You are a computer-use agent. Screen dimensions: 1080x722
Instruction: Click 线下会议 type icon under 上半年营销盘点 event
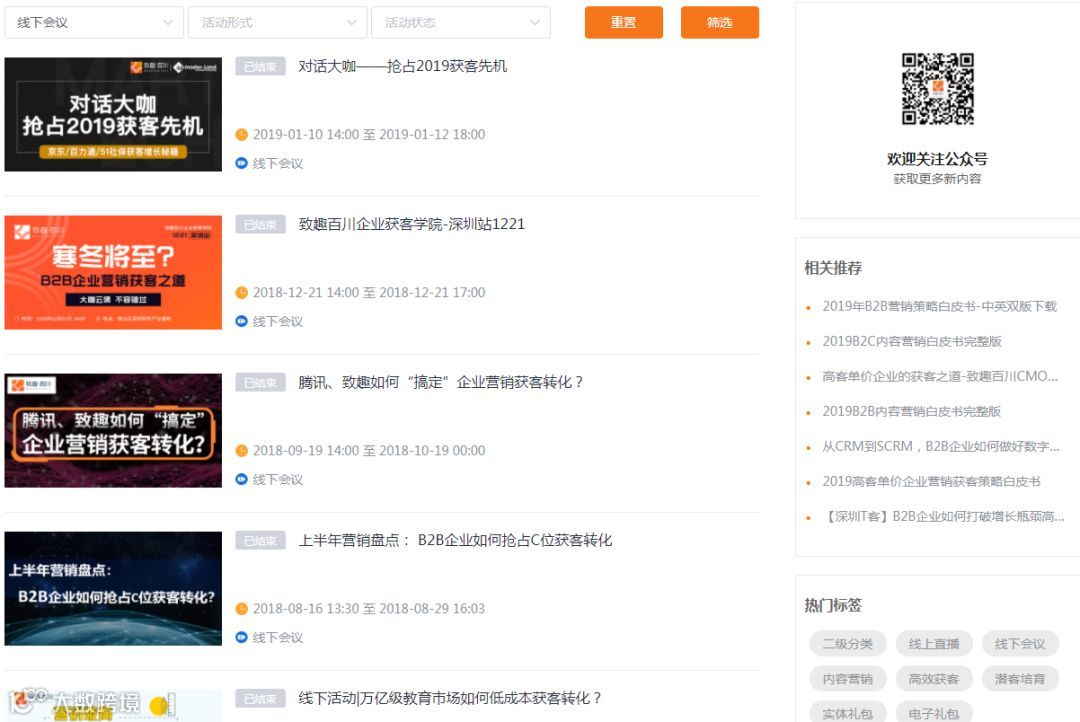coord(241,637)
